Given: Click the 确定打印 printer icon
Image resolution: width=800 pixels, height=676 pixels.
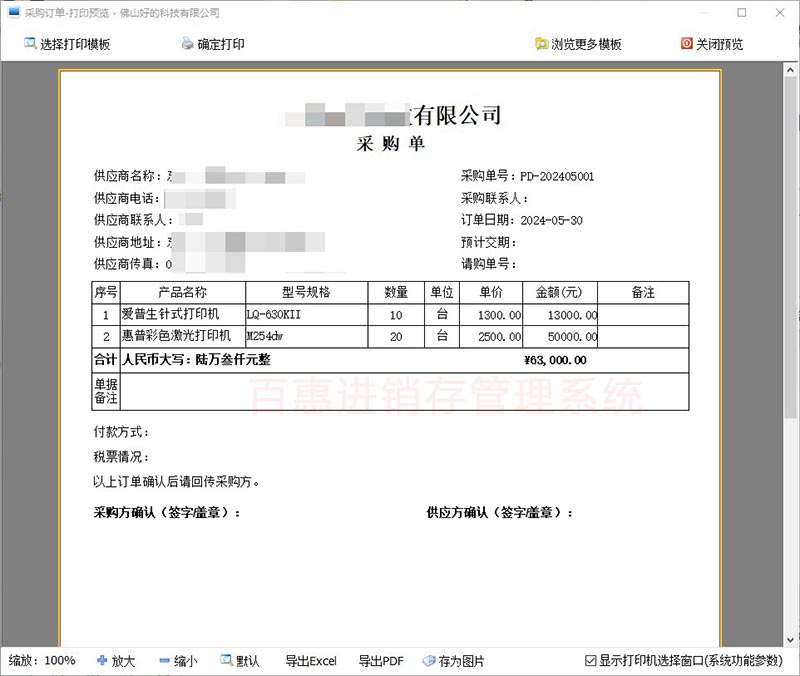Looking at the screenshot, I should click(187, 44).
